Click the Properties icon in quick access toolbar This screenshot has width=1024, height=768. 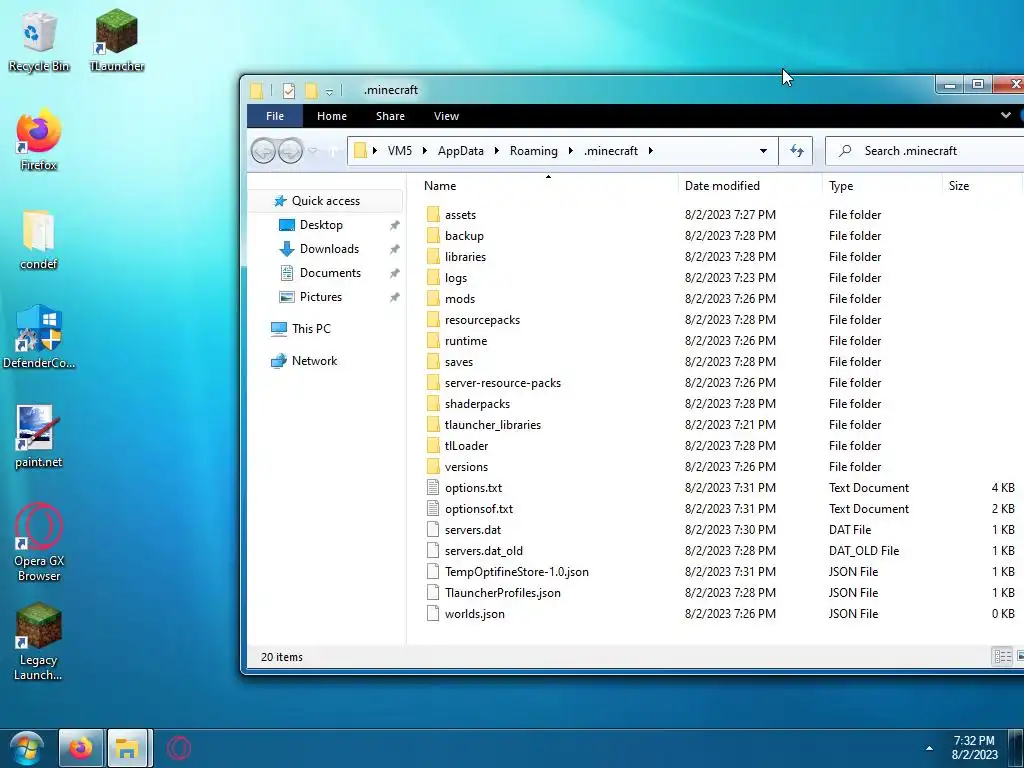point(289,90)
